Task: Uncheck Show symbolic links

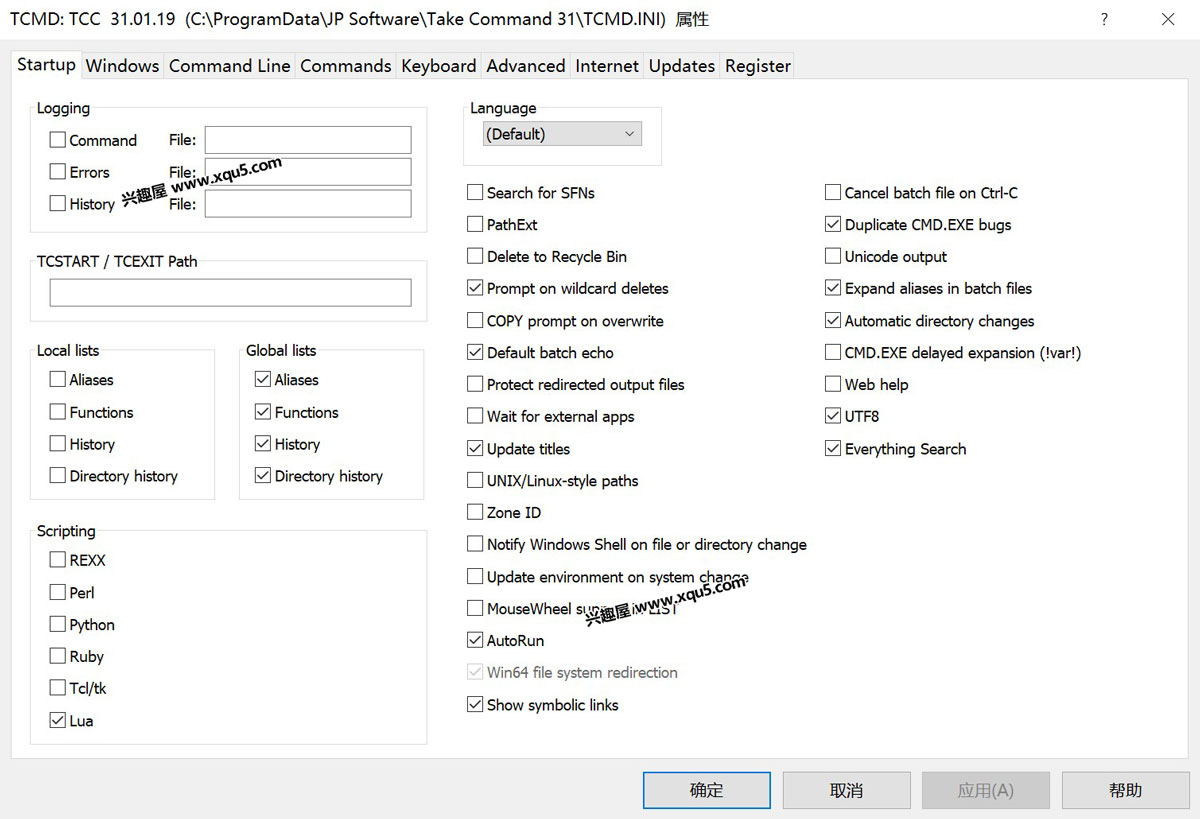Action: pyautogui.click(x=475, y=705)
